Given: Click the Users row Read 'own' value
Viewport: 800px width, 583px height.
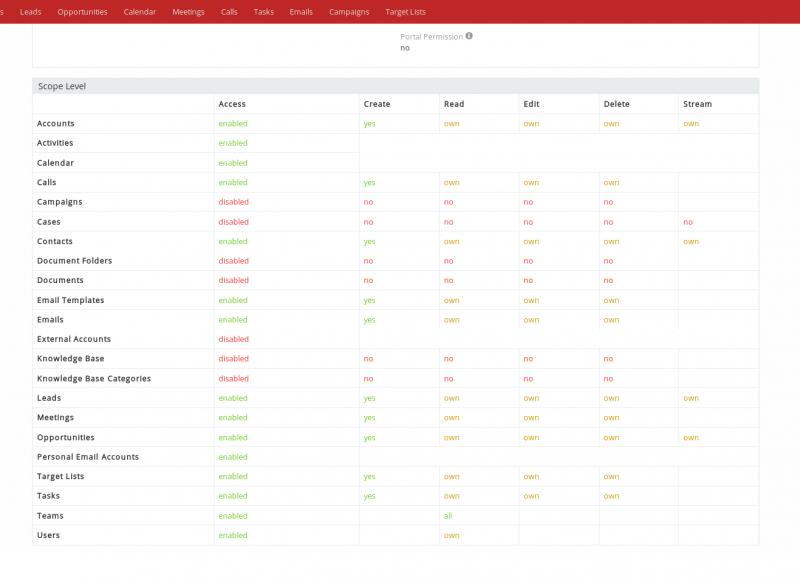Looking at the screenshot, I should pos(451,535).
